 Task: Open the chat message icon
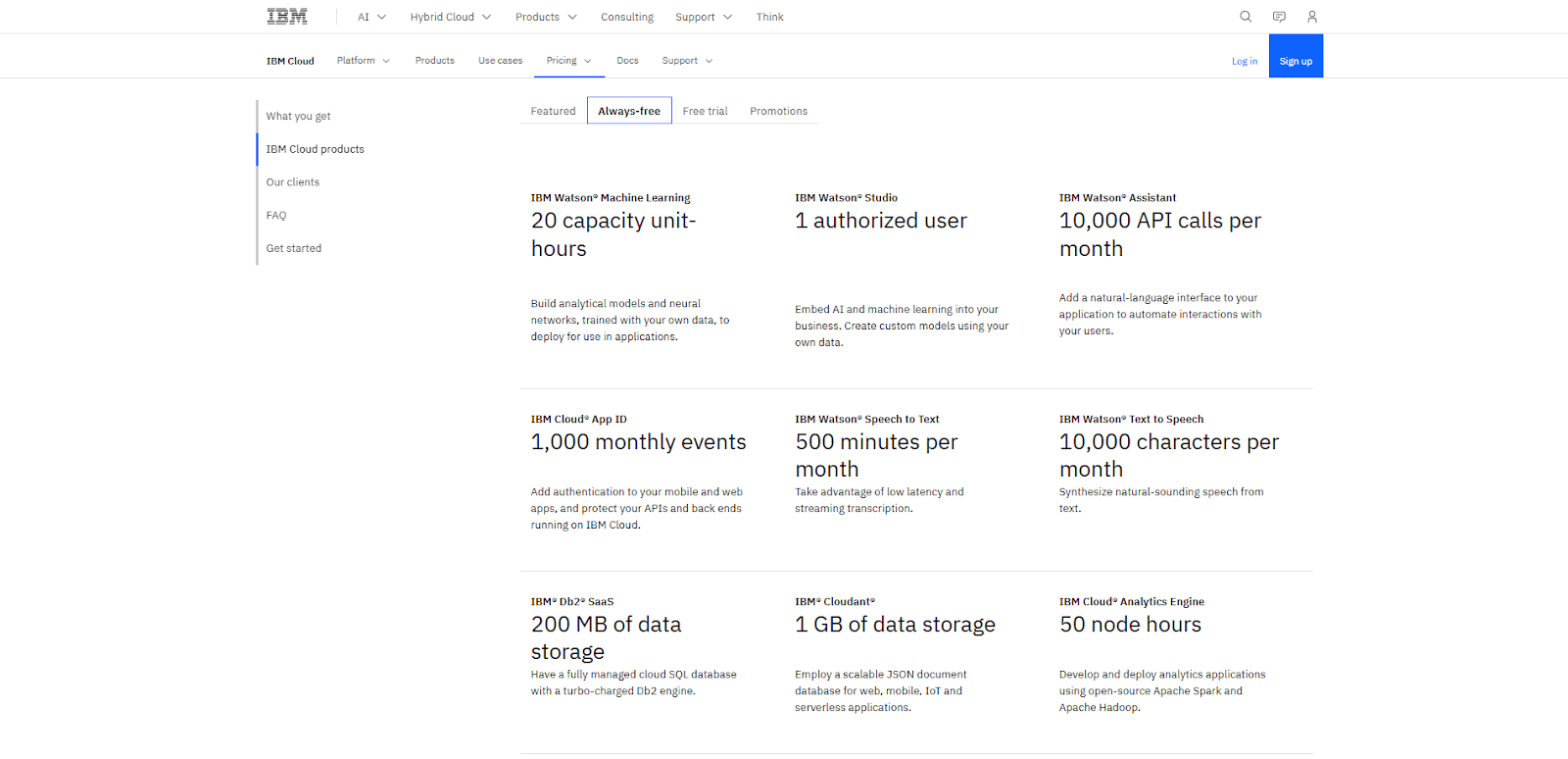pos(1279,17)
